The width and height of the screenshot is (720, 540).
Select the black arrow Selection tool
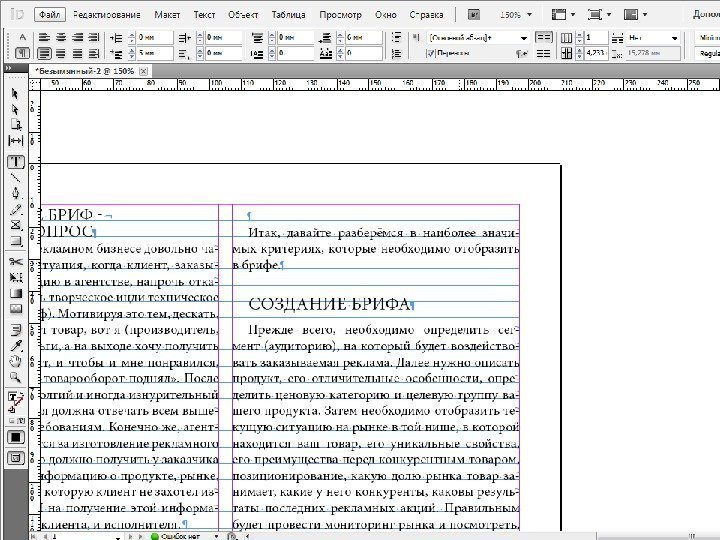click(x=16, y=93)
